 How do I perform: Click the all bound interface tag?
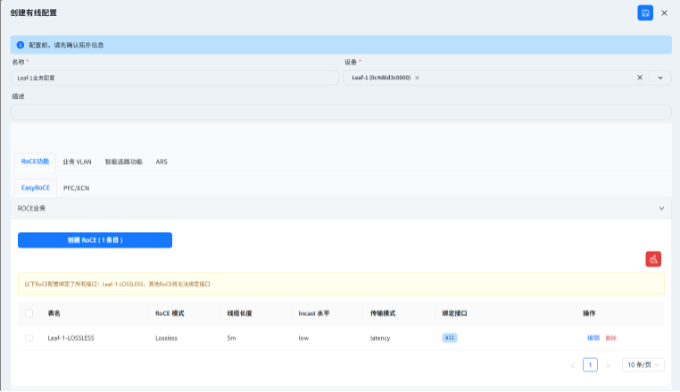point(450,337)
